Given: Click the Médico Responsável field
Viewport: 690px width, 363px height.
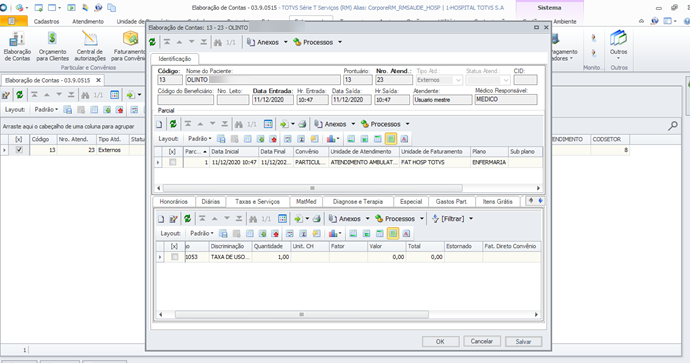Looking at the screenshot, I should coord(506,99).
